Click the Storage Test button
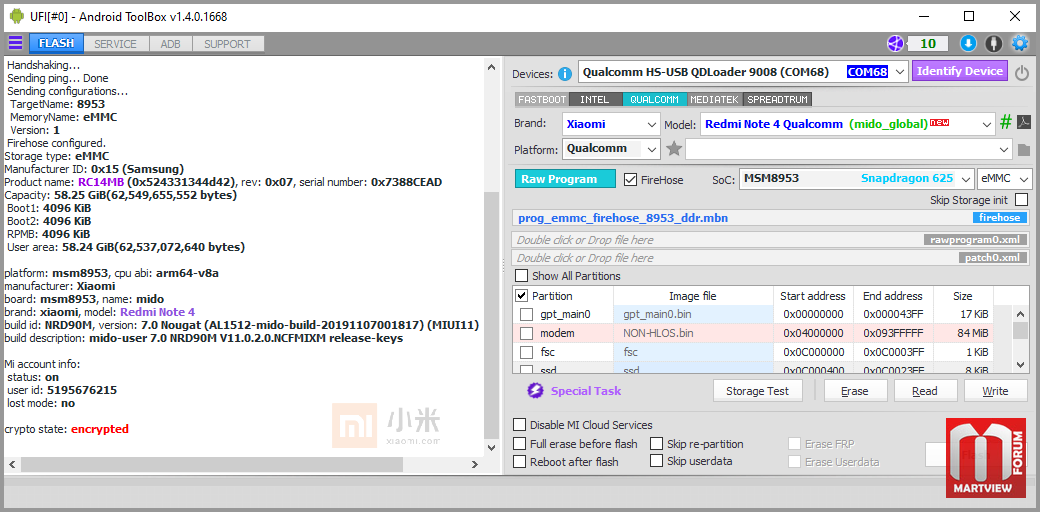The image size is (1040, 512). (x=757, y=391)
